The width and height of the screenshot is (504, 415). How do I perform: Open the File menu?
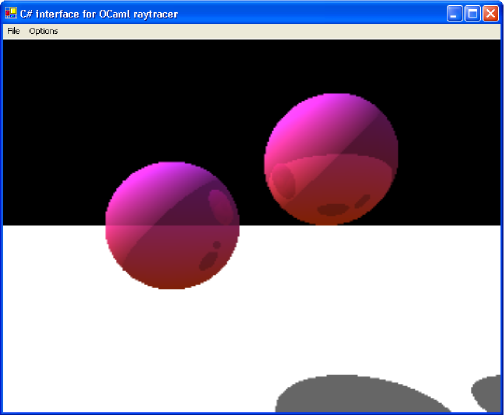click(14, 31)
